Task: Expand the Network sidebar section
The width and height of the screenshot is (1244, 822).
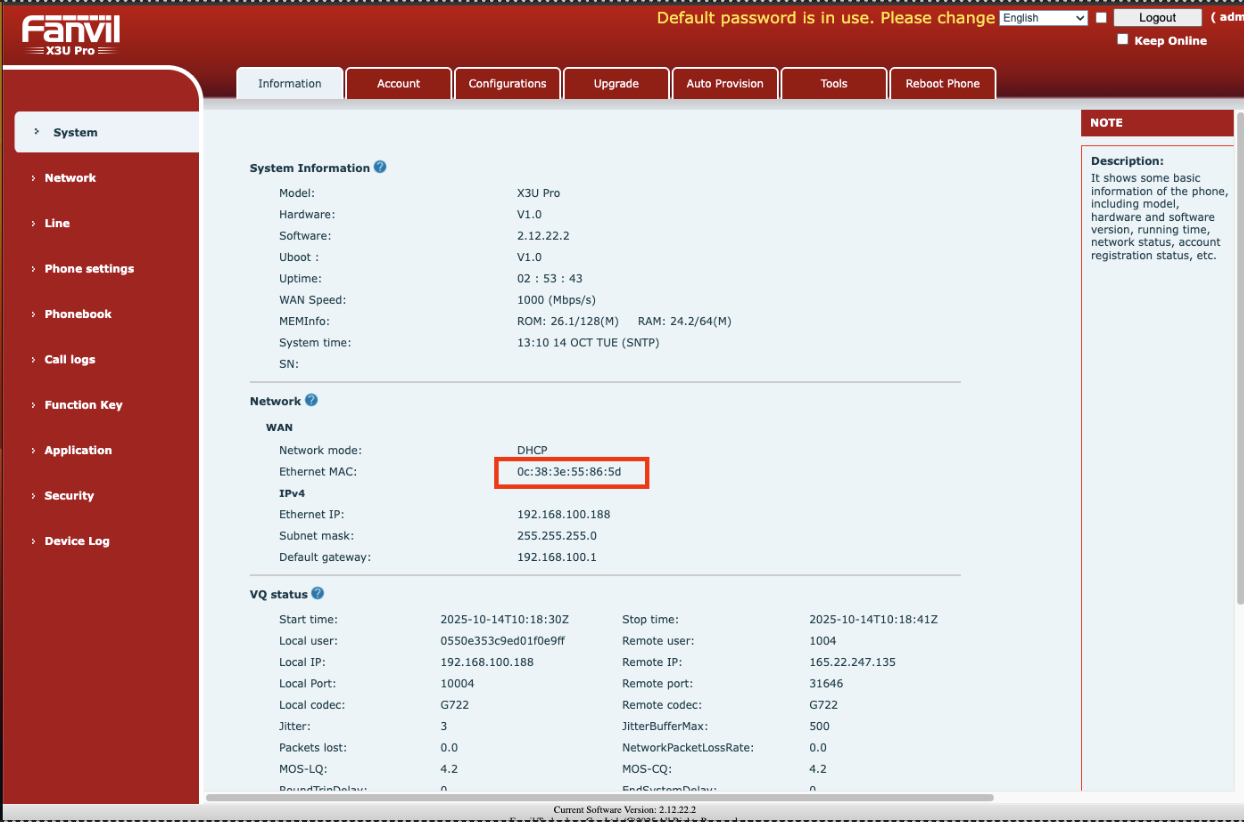Action: (x=70, y=177)
